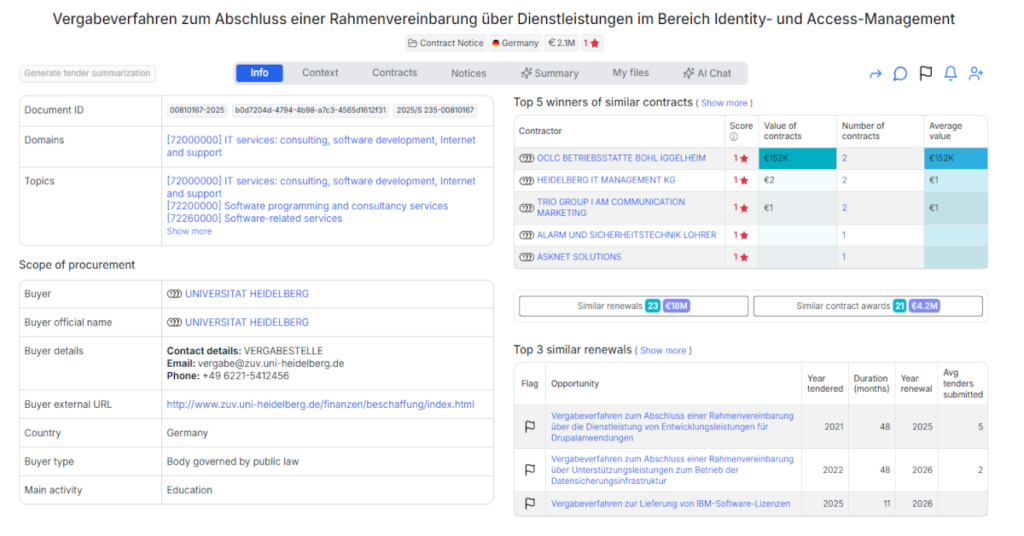1024x536 pixels.
Task: Expand Show more under Topics
Action: 189,231
